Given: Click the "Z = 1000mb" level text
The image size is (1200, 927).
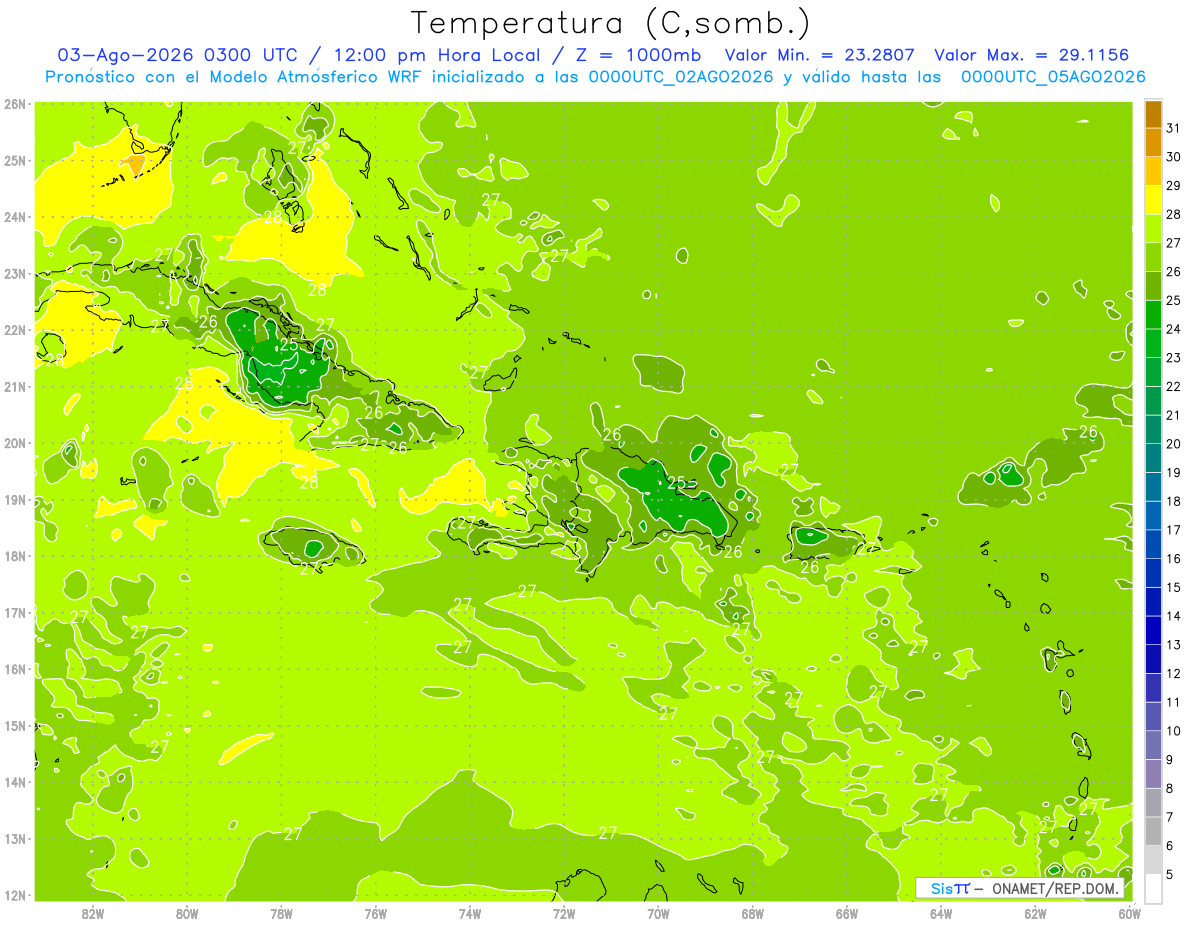Looking at the screenshot, I should click(x=638, y=54).
